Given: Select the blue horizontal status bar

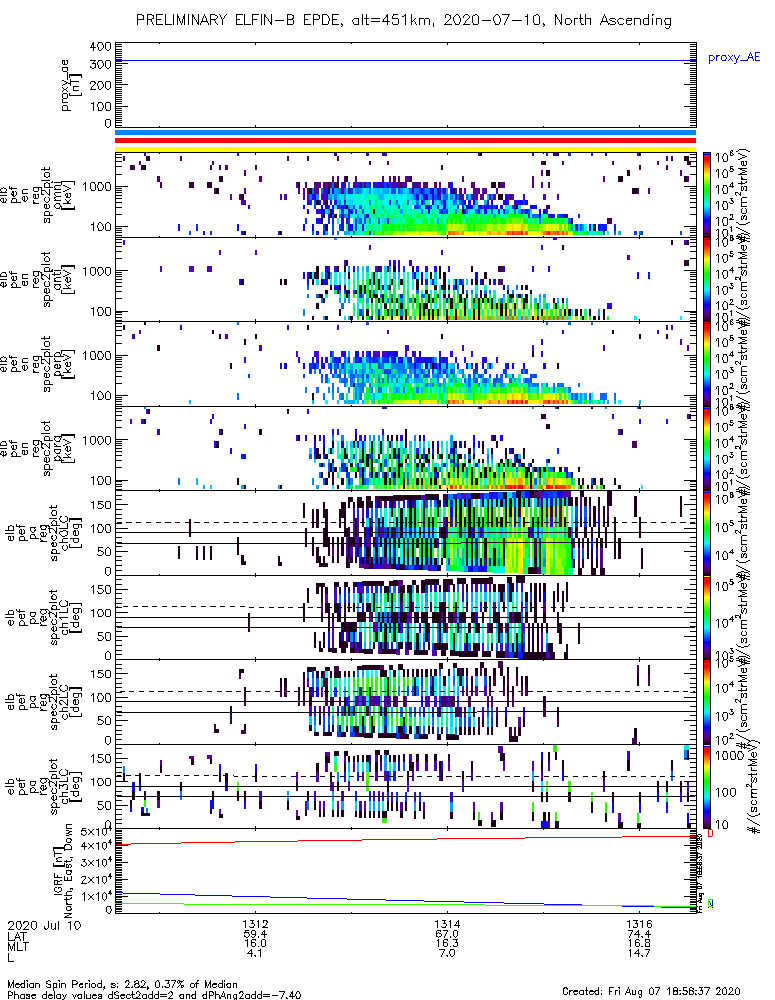Looking at the screenshot, I should click(x=406, y=133).
